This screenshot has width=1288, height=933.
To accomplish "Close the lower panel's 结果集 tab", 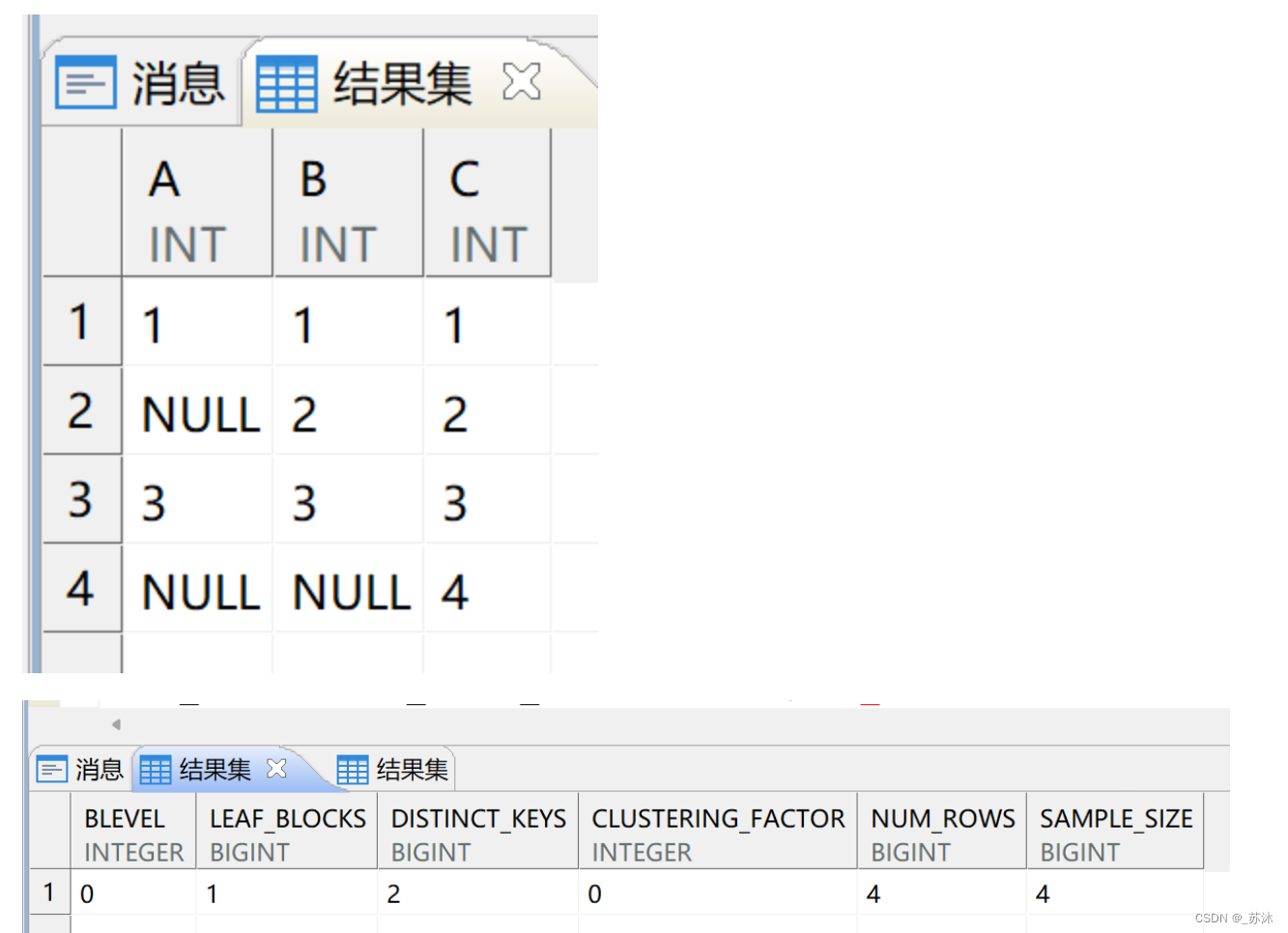I will pos(276,769).
